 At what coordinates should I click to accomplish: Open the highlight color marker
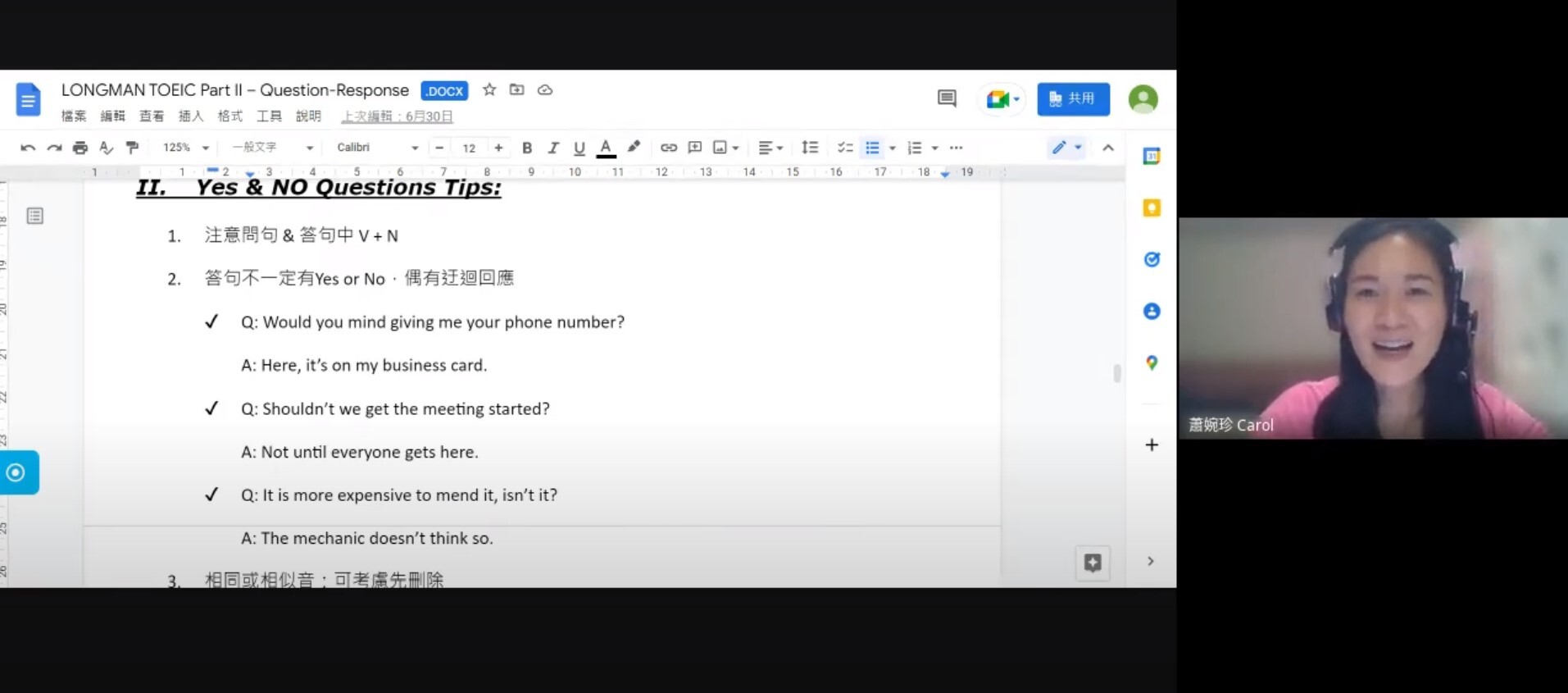(x=634, y=147)
